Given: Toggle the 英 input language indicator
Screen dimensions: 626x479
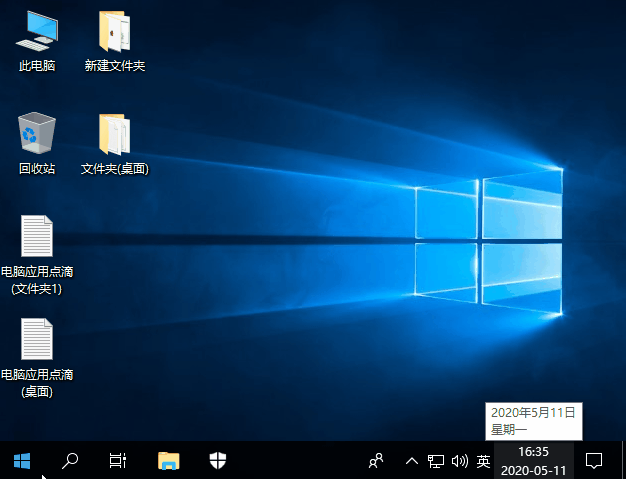Looking at the screenshot, I should 483,461.
